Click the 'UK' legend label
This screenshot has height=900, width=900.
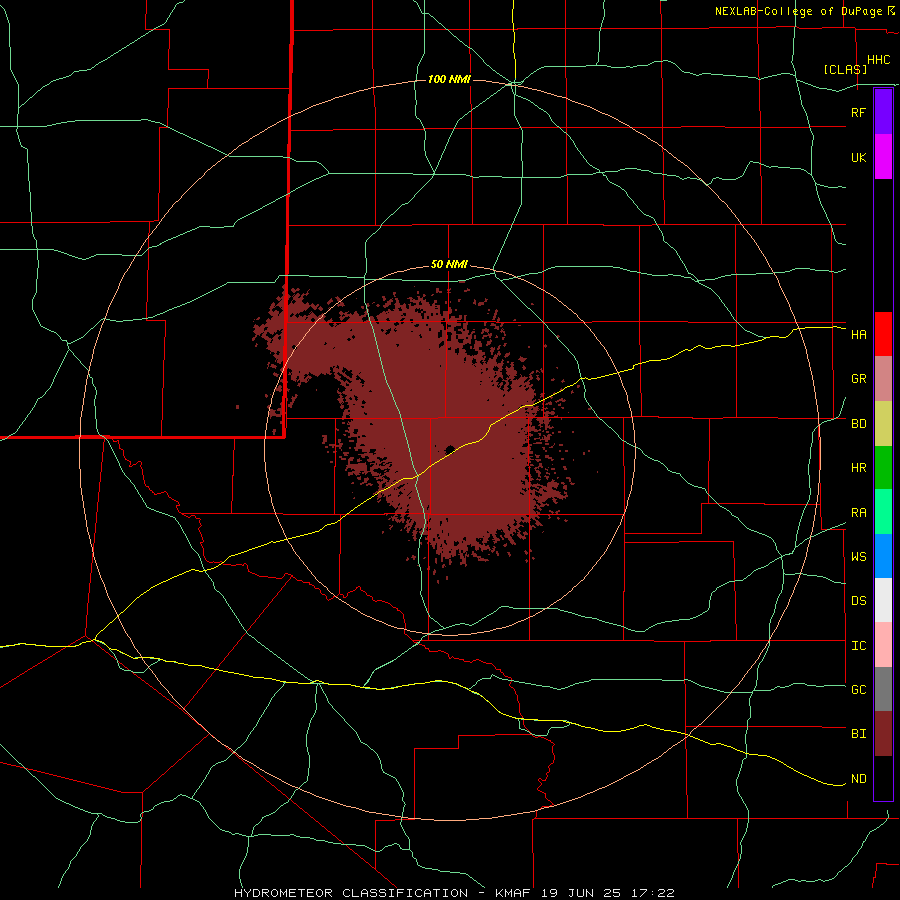[x=858, y=157]
